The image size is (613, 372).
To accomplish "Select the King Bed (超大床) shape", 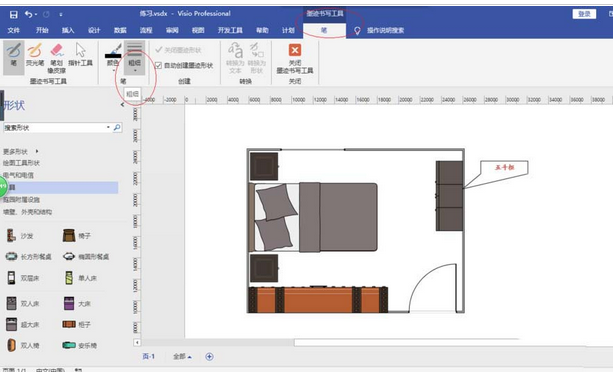I will (x=23, y=324).
